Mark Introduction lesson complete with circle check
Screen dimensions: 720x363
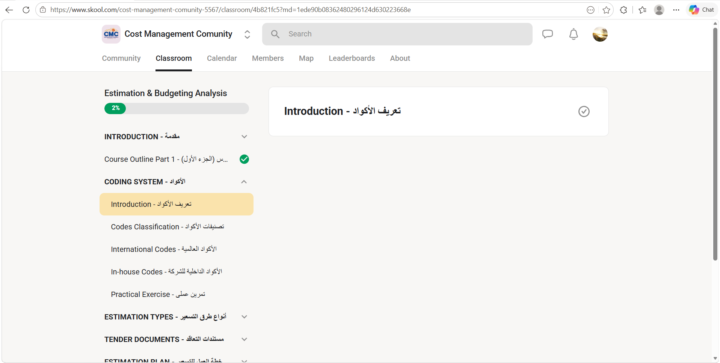pyautogui.click(x=584, y=112)
